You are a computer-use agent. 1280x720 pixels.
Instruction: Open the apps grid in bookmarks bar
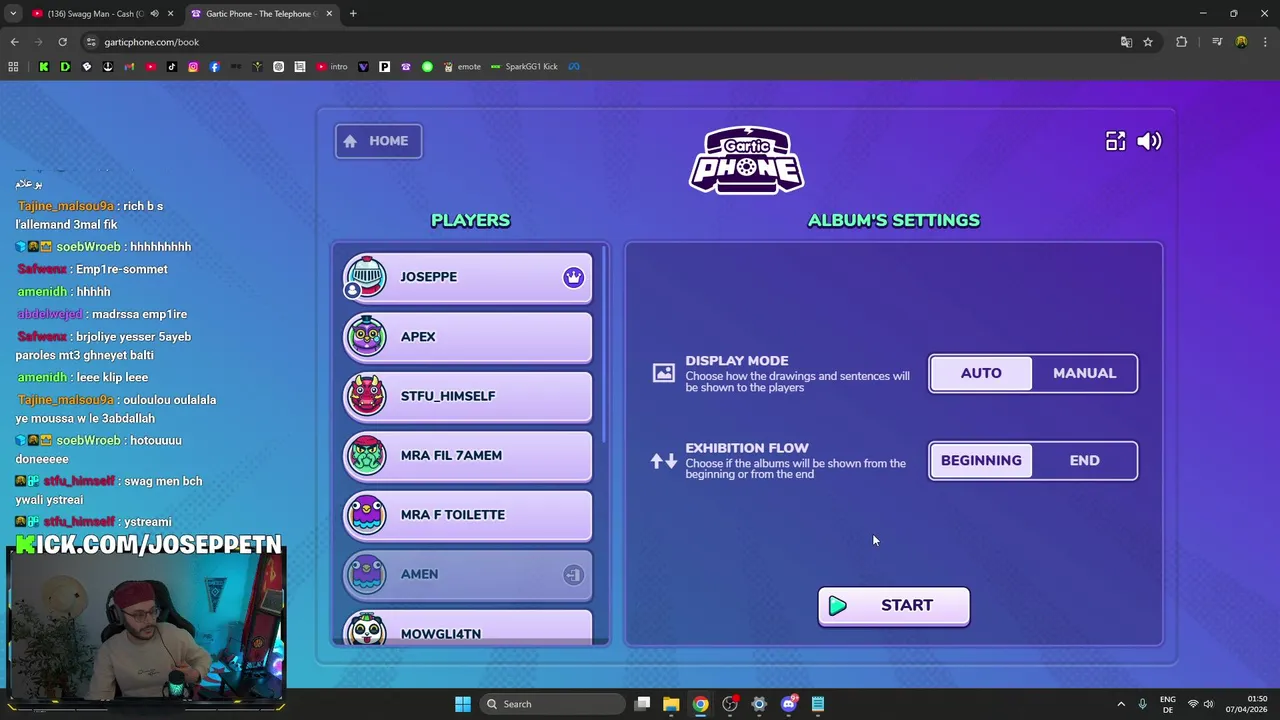coord(13,67)
